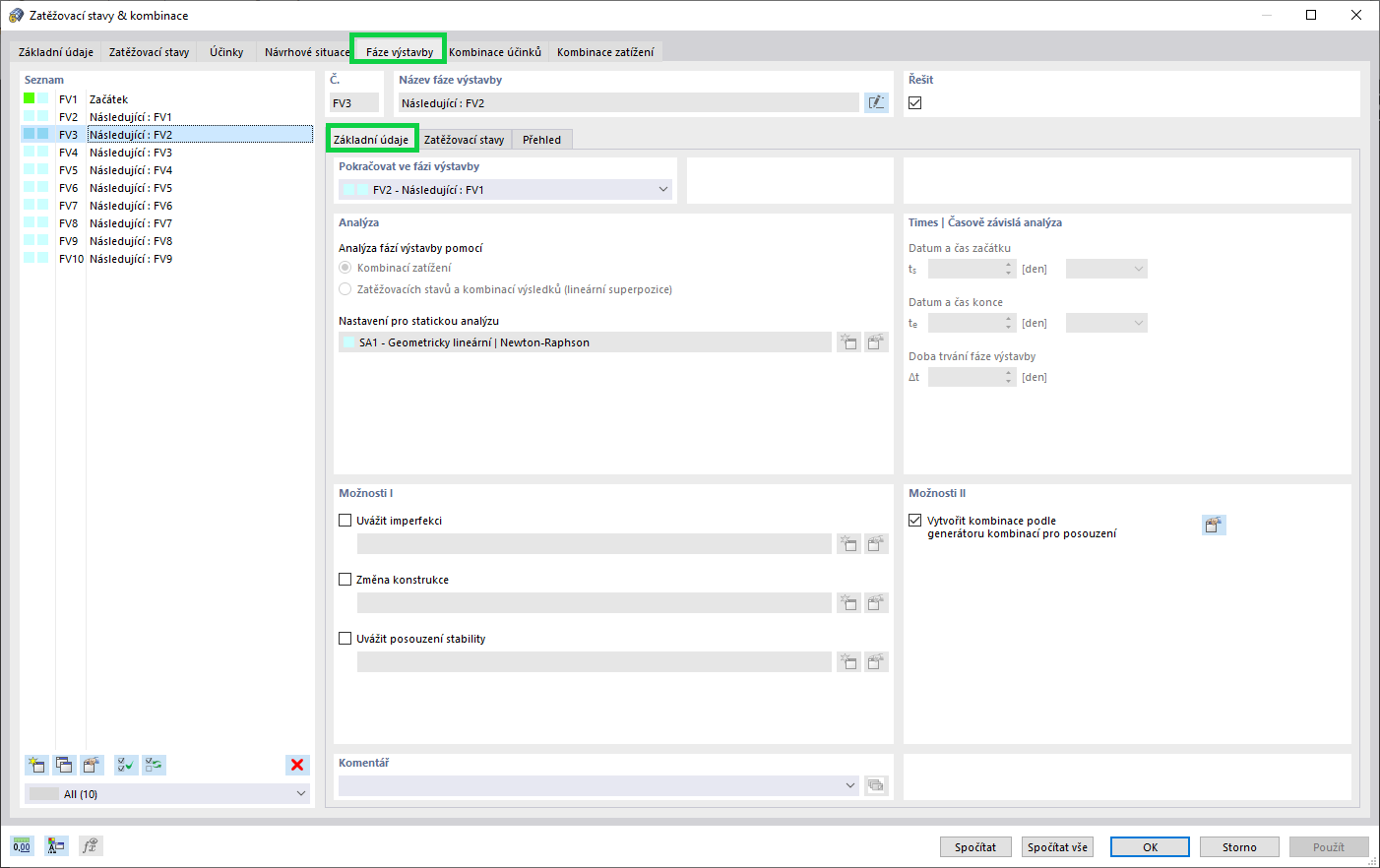Open comment library icon beside Komentář
This screenshot has height=868, width=1380.
pyautogui.click(x=876, y=785)
